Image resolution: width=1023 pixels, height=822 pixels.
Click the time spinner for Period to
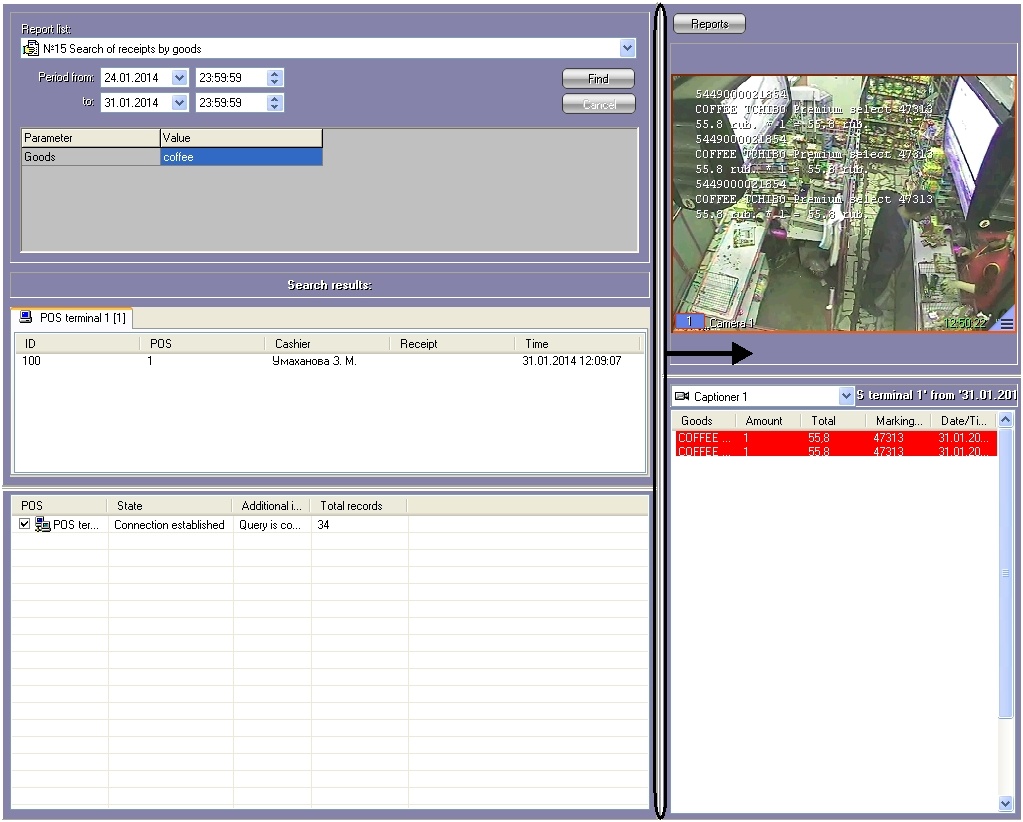275,102
